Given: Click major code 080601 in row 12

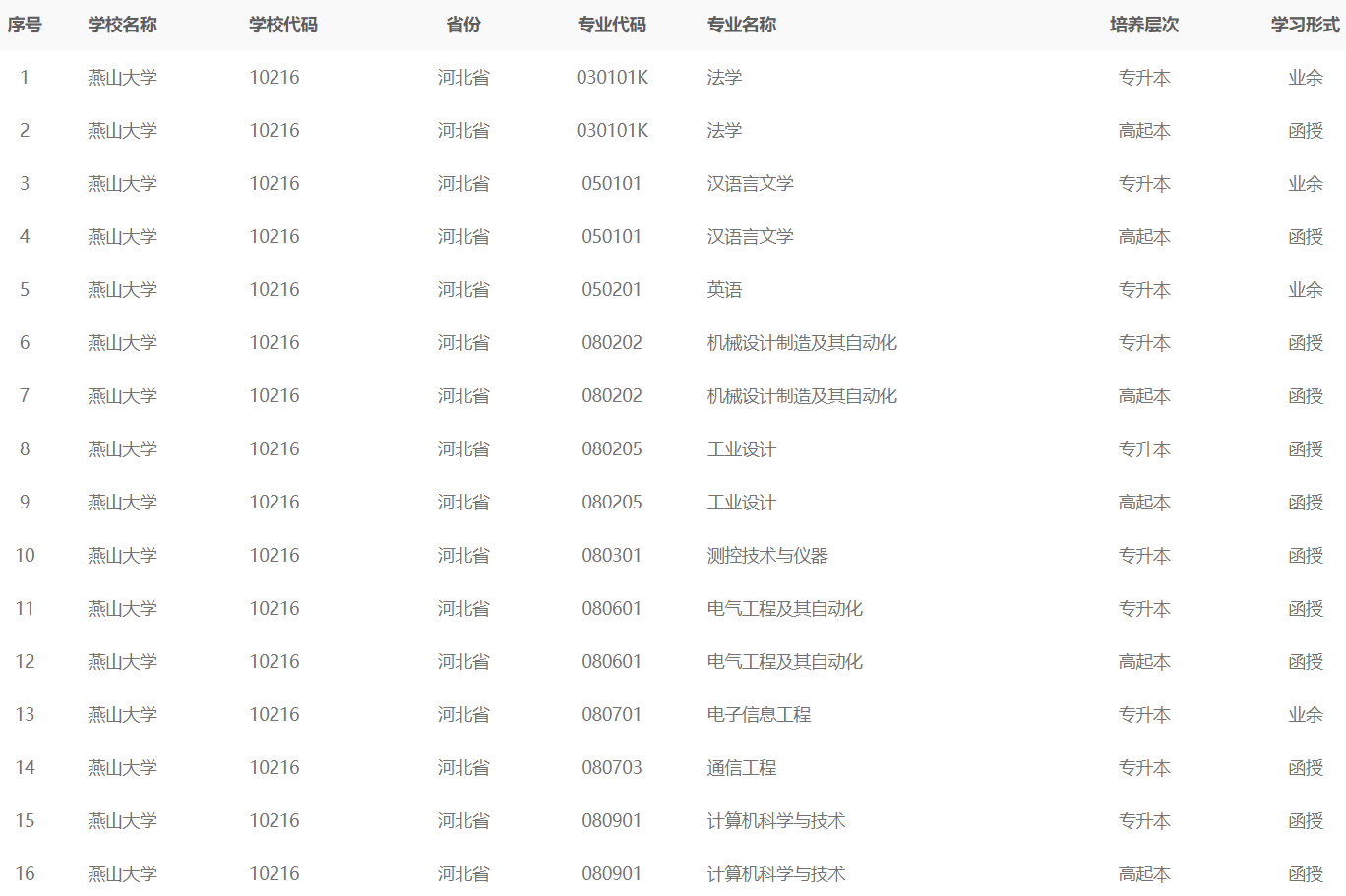Looking at the screenshot, I should click(x=612, y=662).
